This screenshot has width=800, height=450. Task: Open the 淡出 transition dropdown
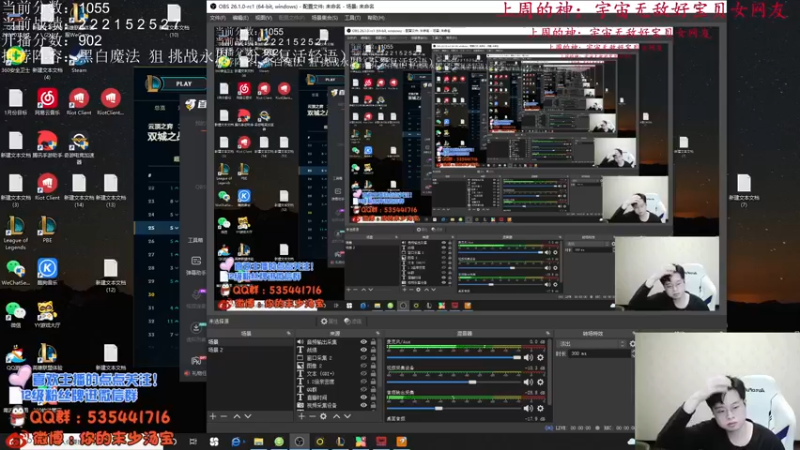tap(592, 344)
